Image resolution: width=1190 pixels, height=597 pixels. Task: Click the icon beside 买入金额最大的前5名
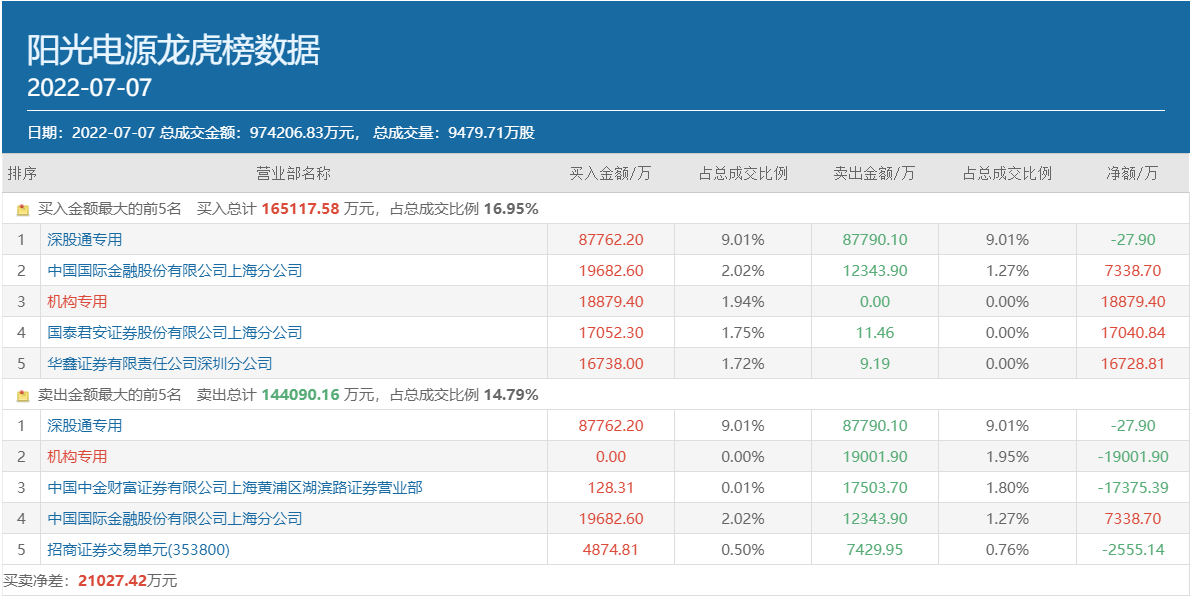pos(23,210)
